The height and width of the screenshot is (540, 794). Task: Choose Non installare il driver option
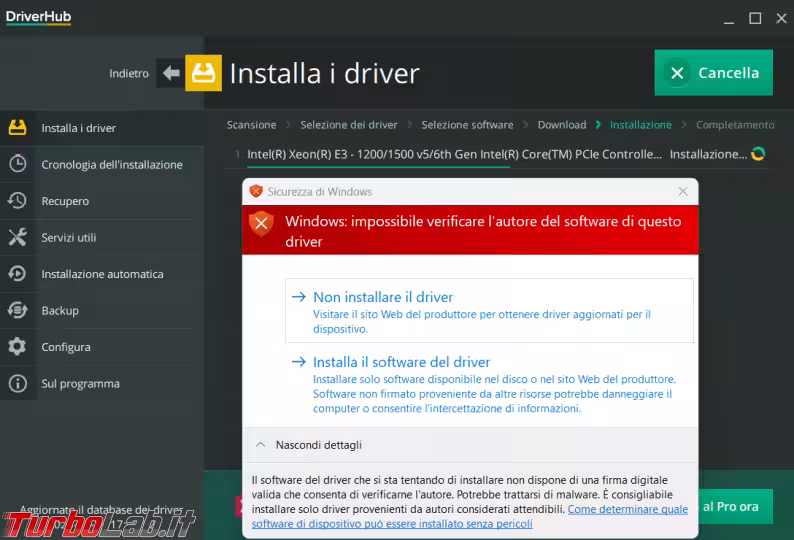489,311
